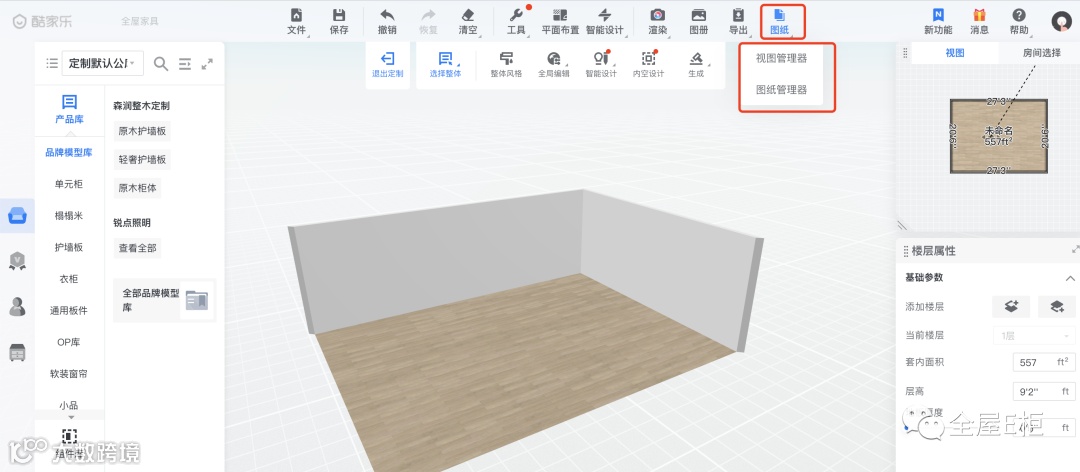Viewport: 1080px width, 472px height.
Task: Select the 单元柜 category
Action: [69, 184]
